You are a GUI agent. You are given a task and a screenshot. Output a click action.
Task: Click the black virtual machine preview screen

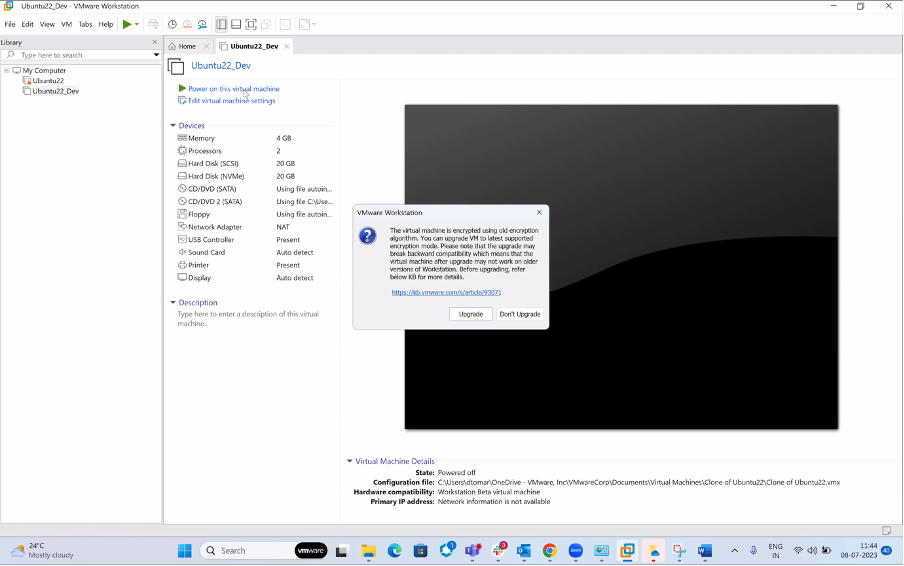(622, 267)
